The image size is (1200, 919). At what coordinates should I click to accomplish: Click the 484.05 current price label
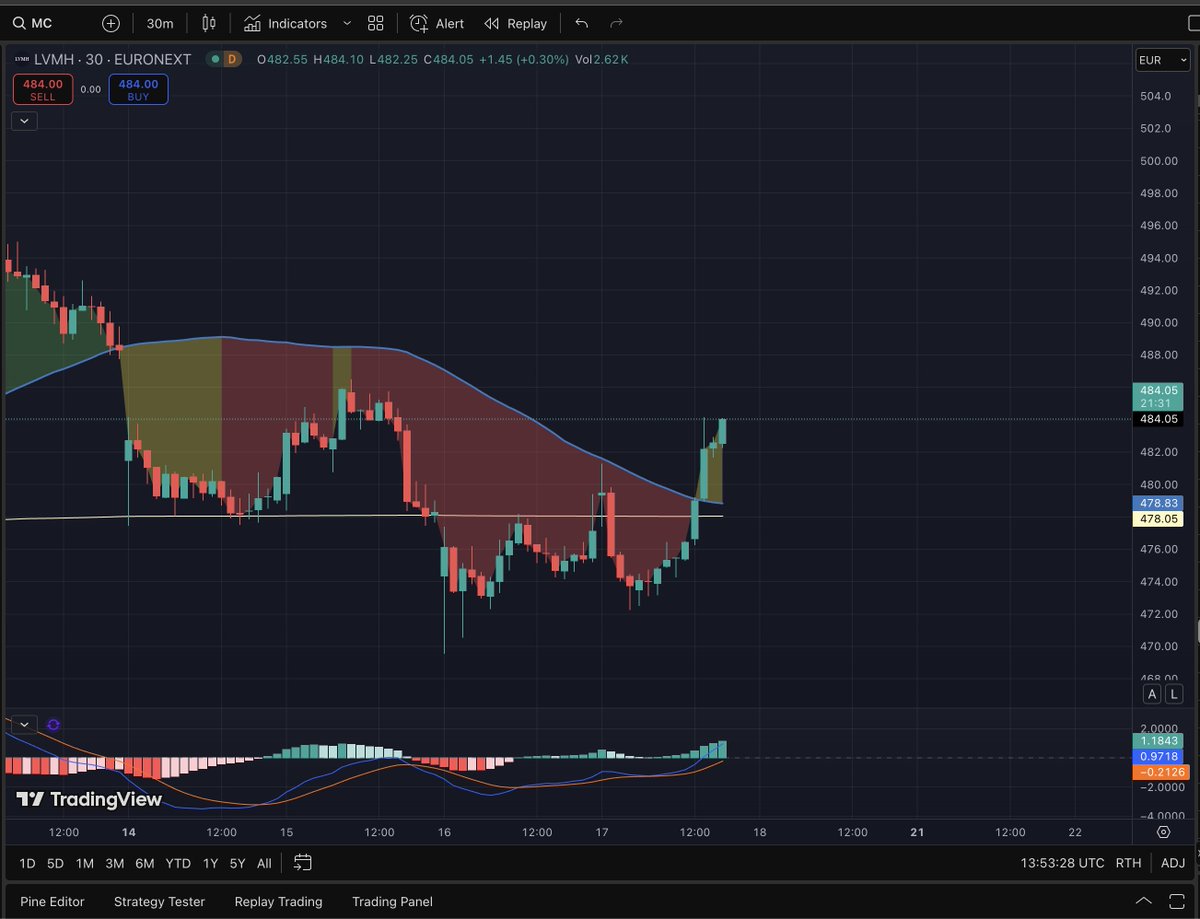click(1157, 419)
